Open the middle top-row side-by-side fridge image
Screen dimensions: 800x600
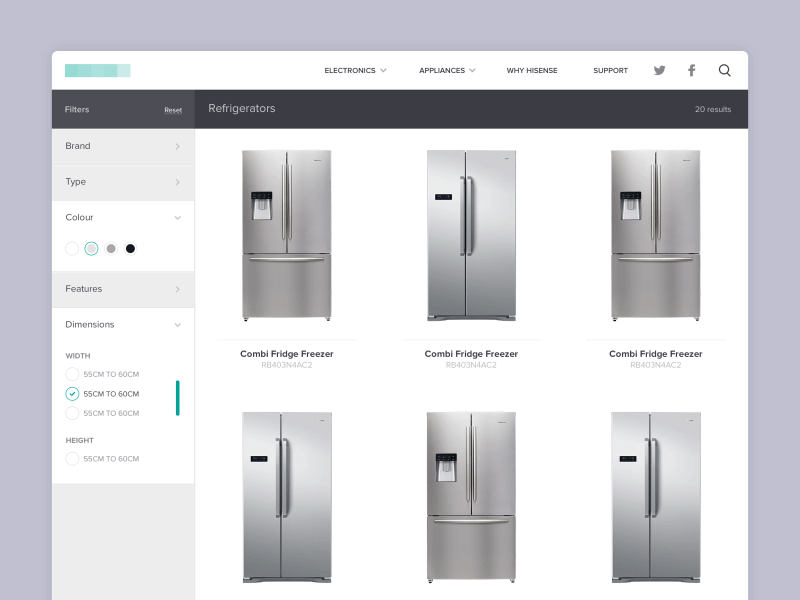471,235
